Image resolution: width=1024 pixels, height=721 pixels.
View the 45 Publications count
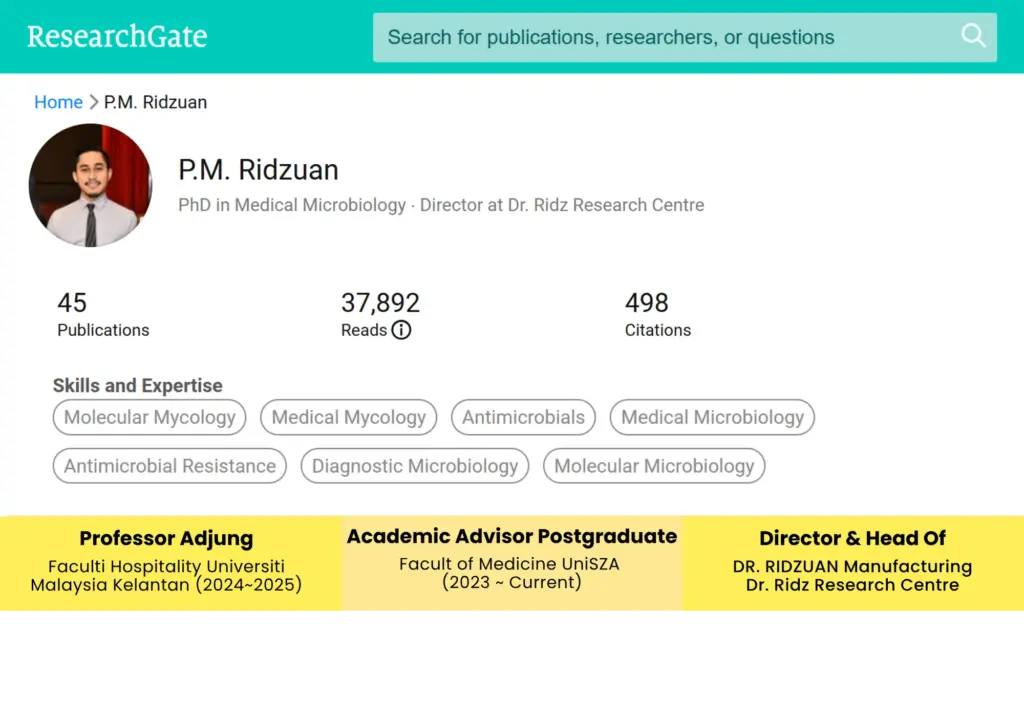[102, 314]
